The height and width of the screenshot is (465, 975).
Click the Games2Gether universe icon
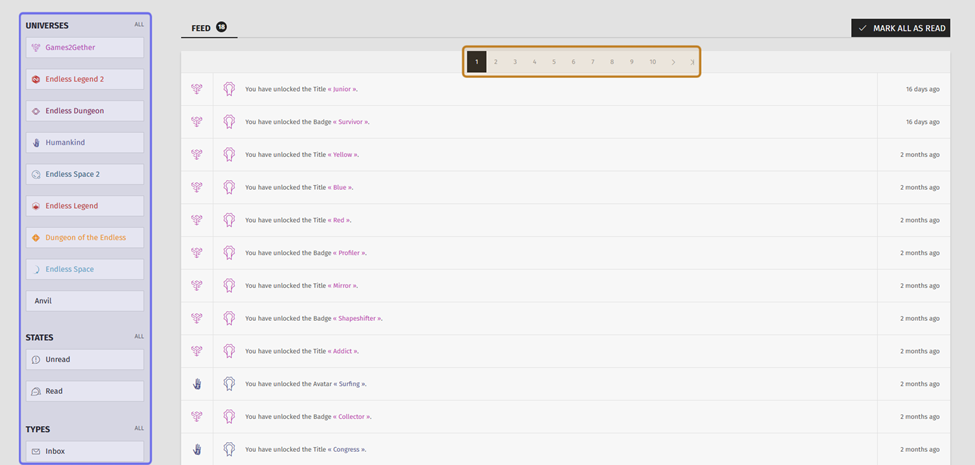click(x=36, y=48)
